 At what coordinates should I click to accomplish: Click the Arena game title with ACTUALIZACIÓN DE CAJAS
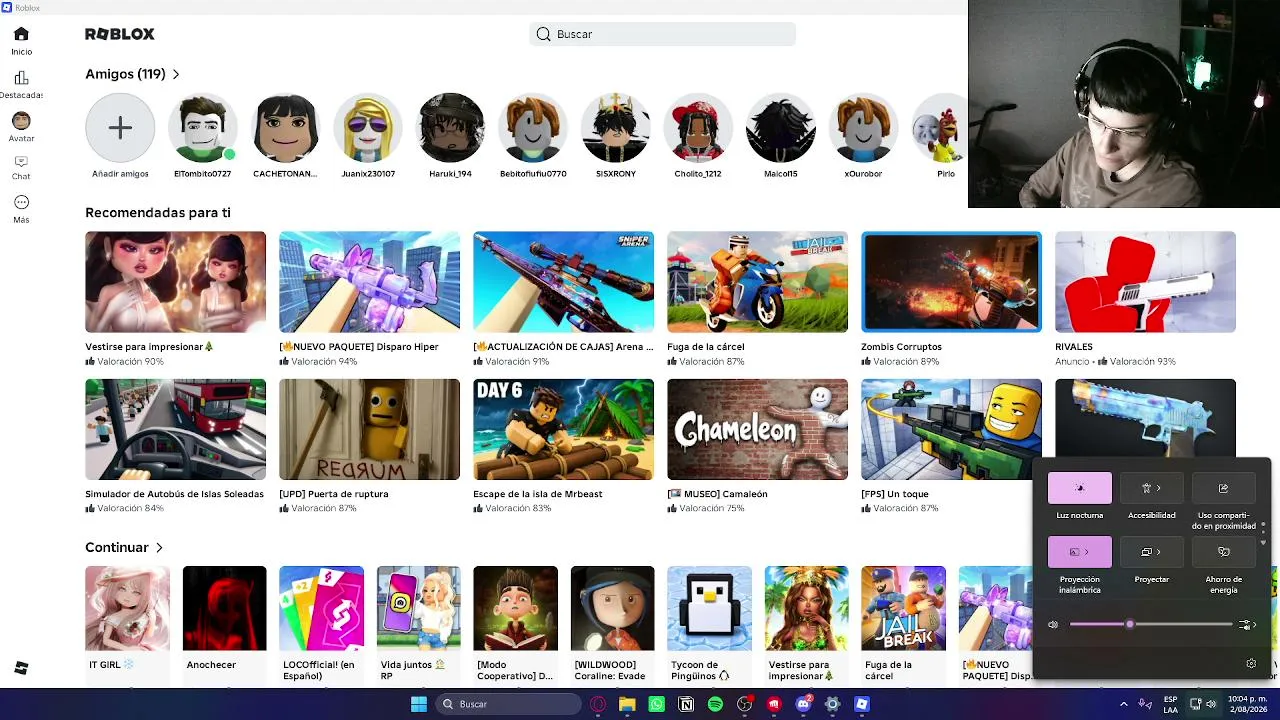tap(563, 347)
